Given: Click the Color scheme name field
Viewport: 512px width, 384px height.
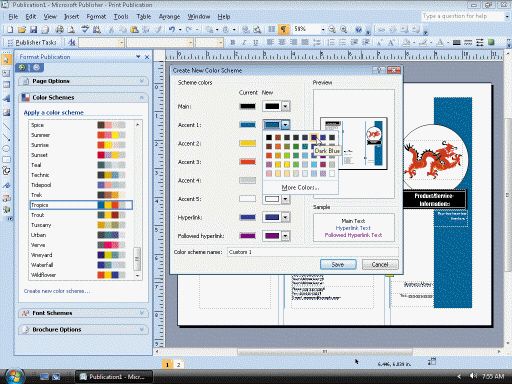Looking at the screenshot, I should (312, 252).
